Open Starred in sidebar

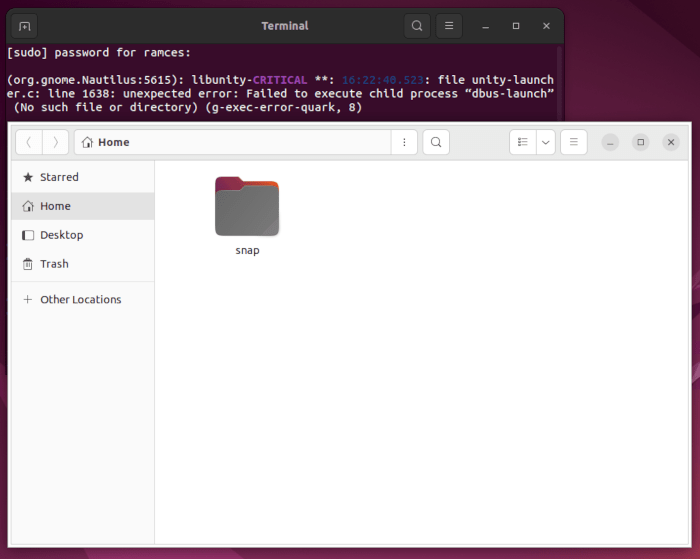pos(83,177)
